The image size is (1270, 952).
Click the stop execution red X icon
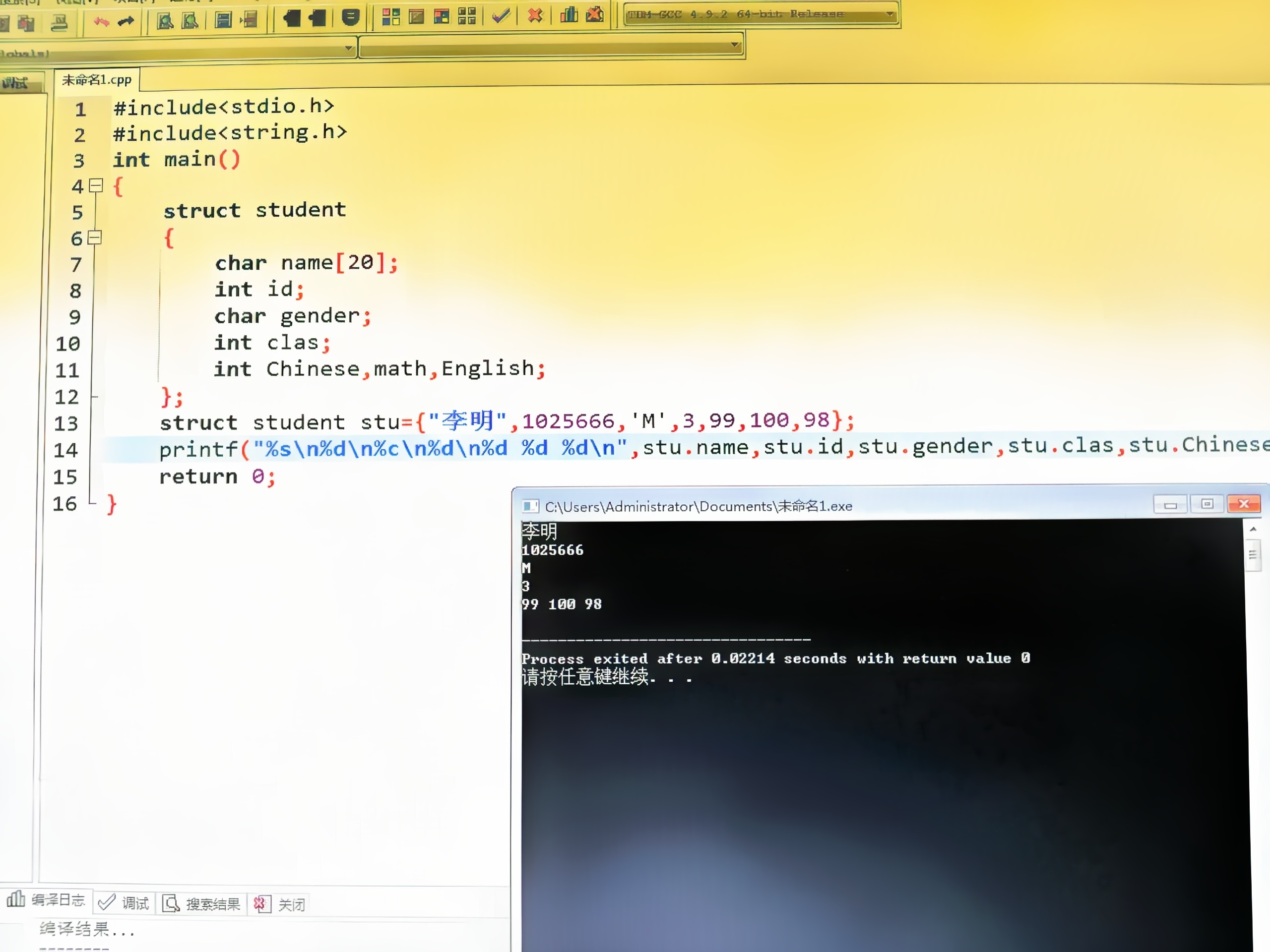coord(535,15)
